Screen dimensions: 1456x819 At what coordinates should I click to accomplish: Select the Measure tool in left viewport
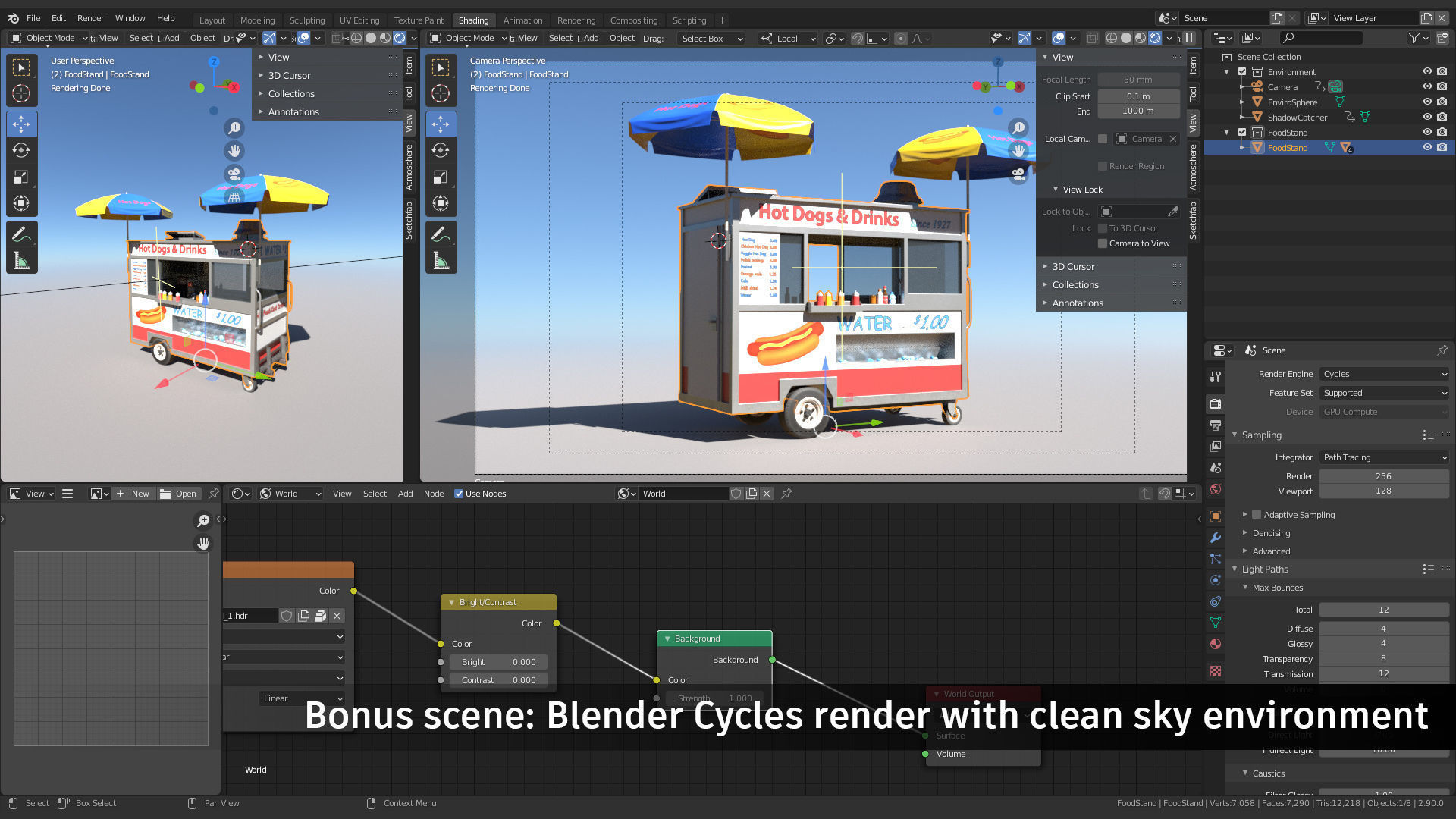coord(21,262)
